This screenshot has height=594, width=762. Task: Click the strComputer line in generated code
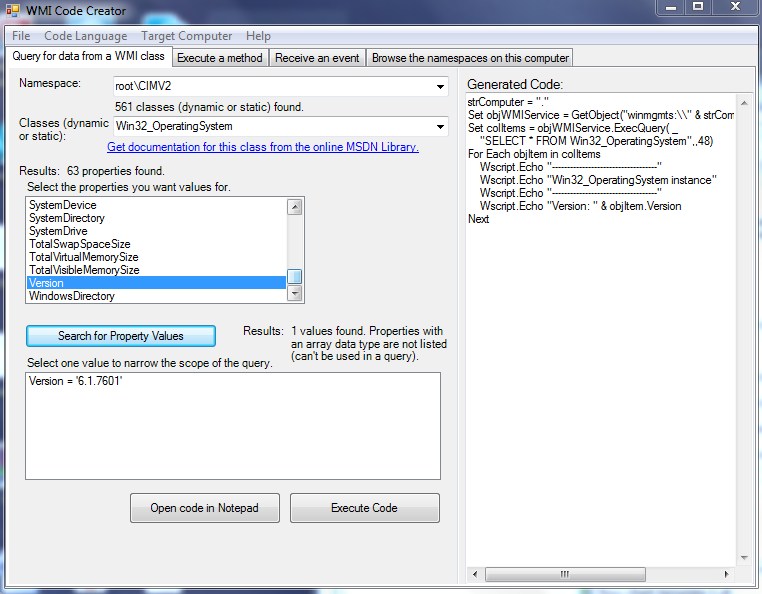tap(508, 102)
